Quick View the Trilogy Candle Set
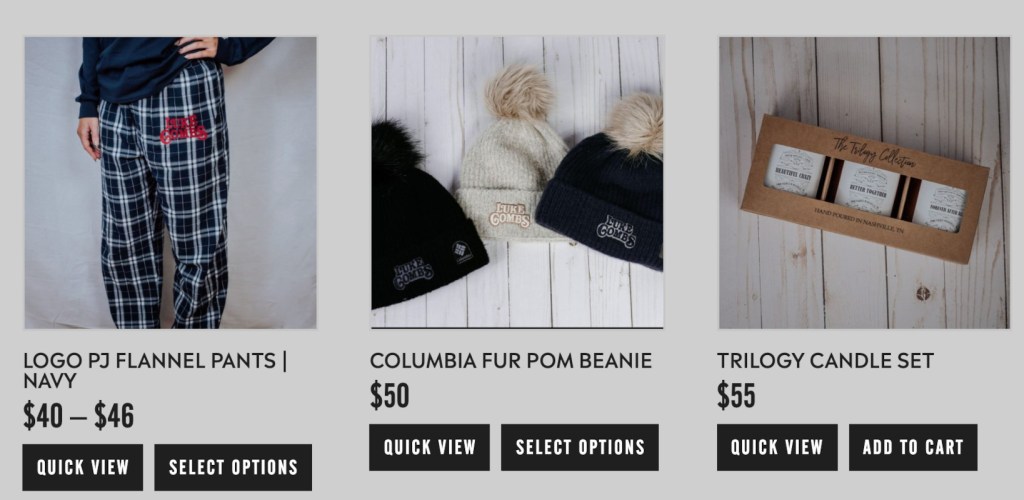Screen dimensions: 1024x500 (777, 447)
